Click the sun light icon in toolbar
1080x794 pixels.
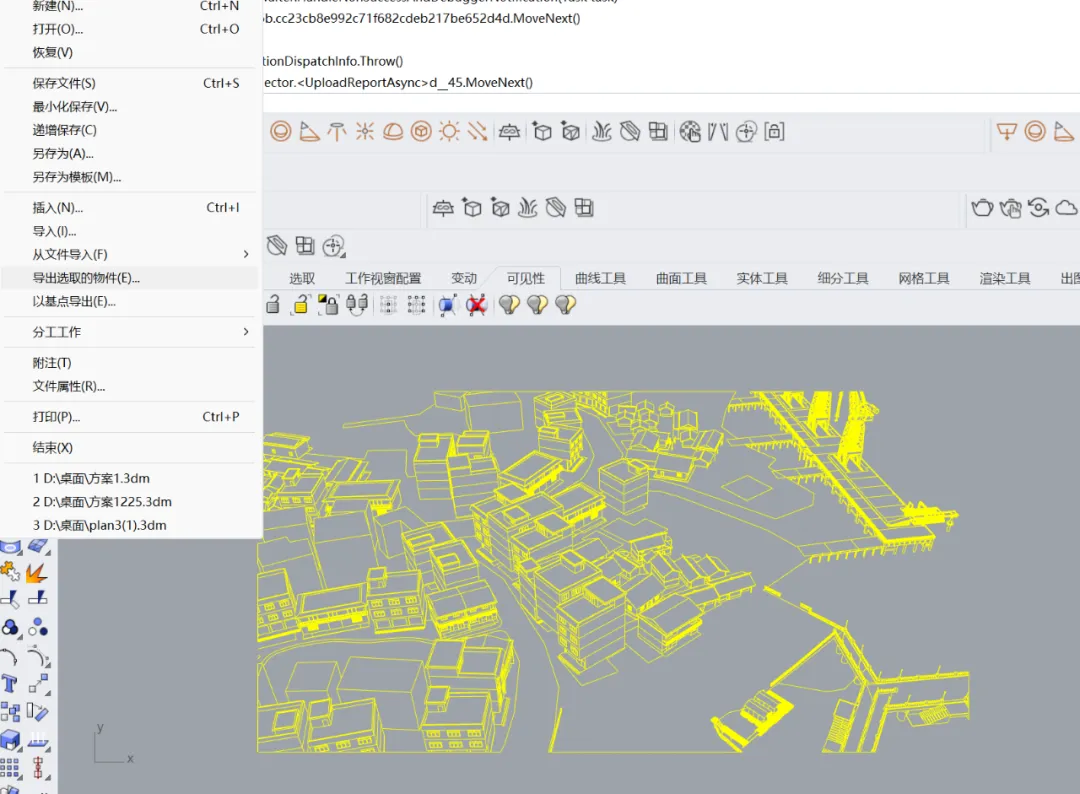point(449,131)
